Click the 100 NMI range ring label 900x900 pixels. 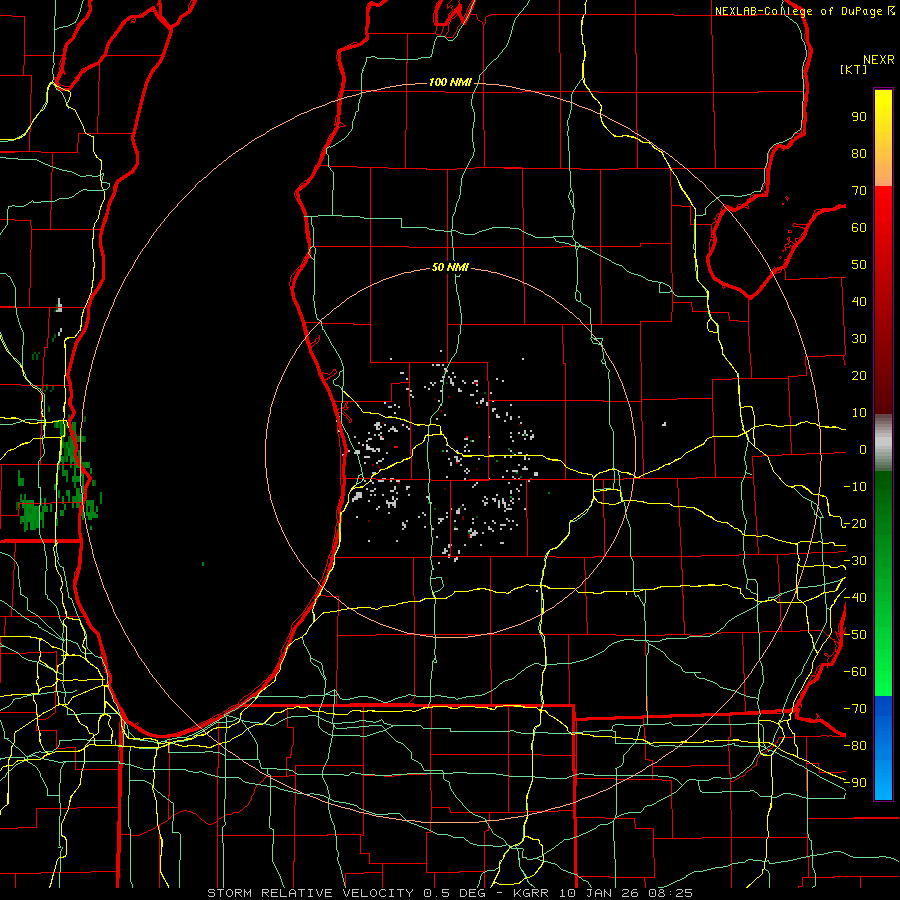[450, 83]
